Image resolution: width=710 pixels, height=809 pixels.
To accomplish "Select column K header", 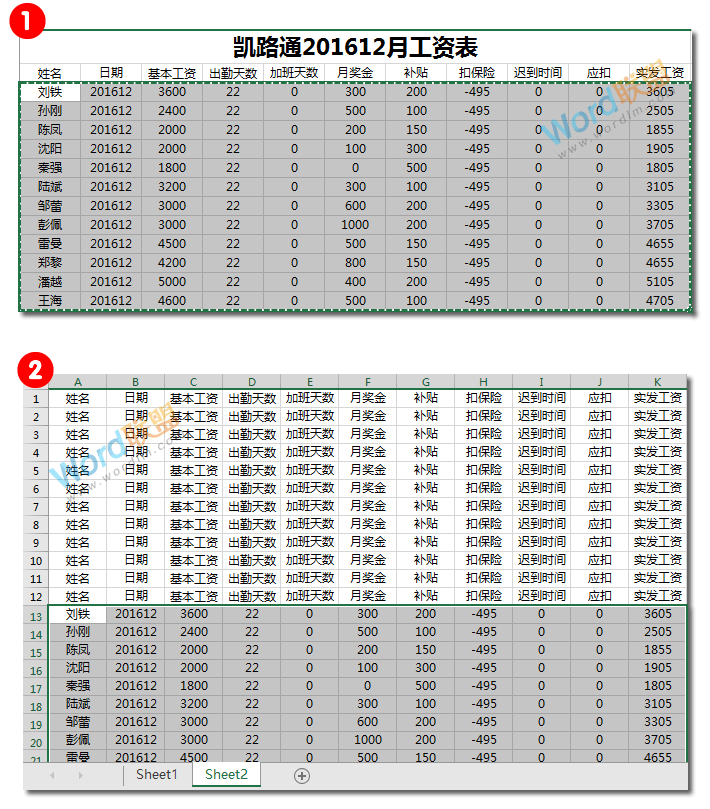I will click(657, 382).
